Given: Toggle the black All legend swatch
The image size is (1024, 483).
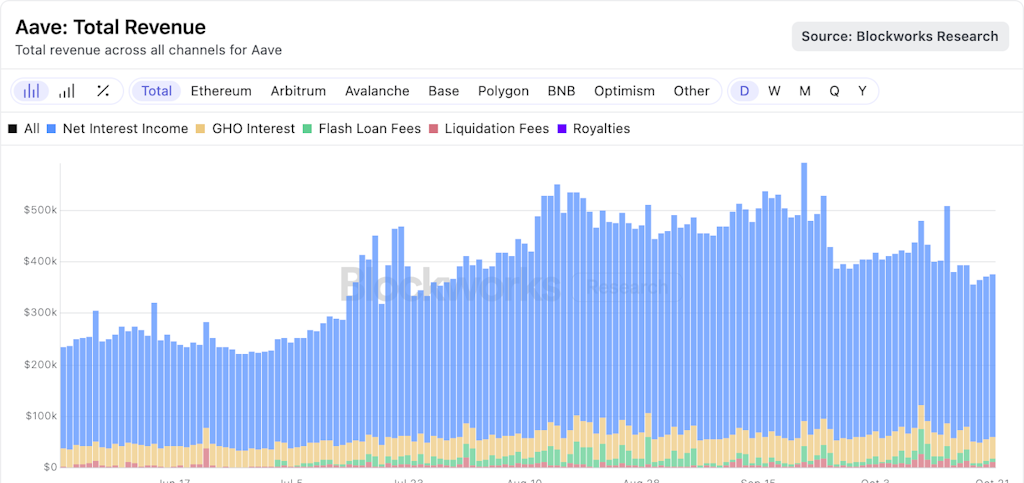Looking at the screenshot, I should (x=12, y=129).
